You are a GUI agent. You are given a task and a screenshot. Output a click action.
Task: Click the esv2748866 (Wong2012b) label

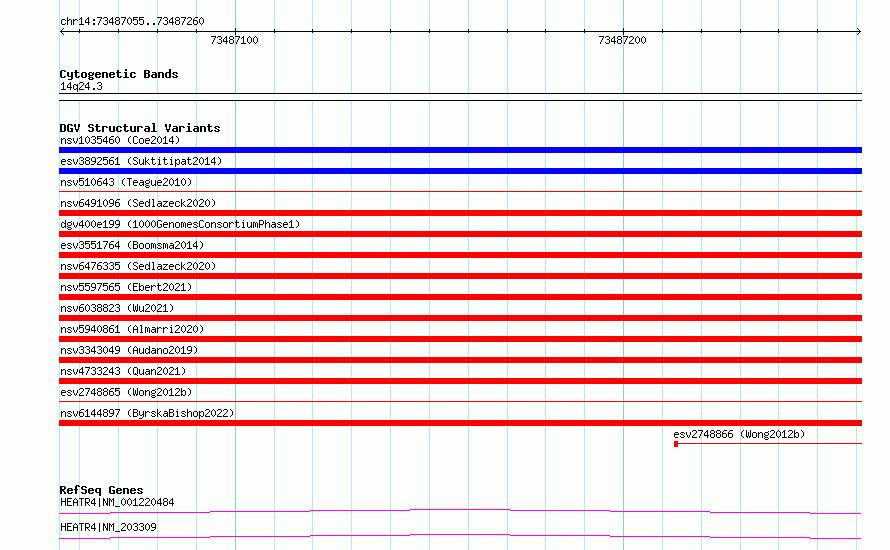pos(739,434)
